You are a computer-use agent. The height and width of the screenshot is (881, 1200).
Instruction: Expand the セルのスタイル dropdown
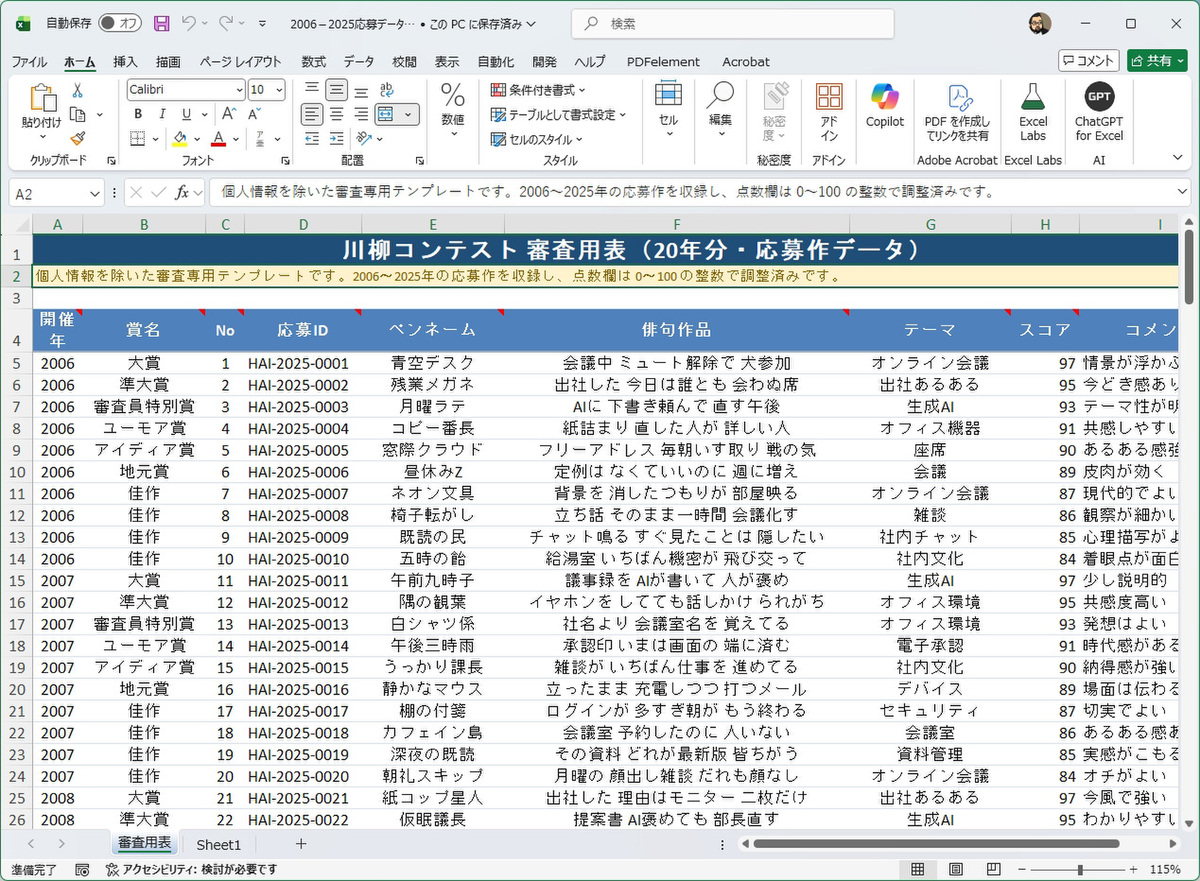coord(545,139)
